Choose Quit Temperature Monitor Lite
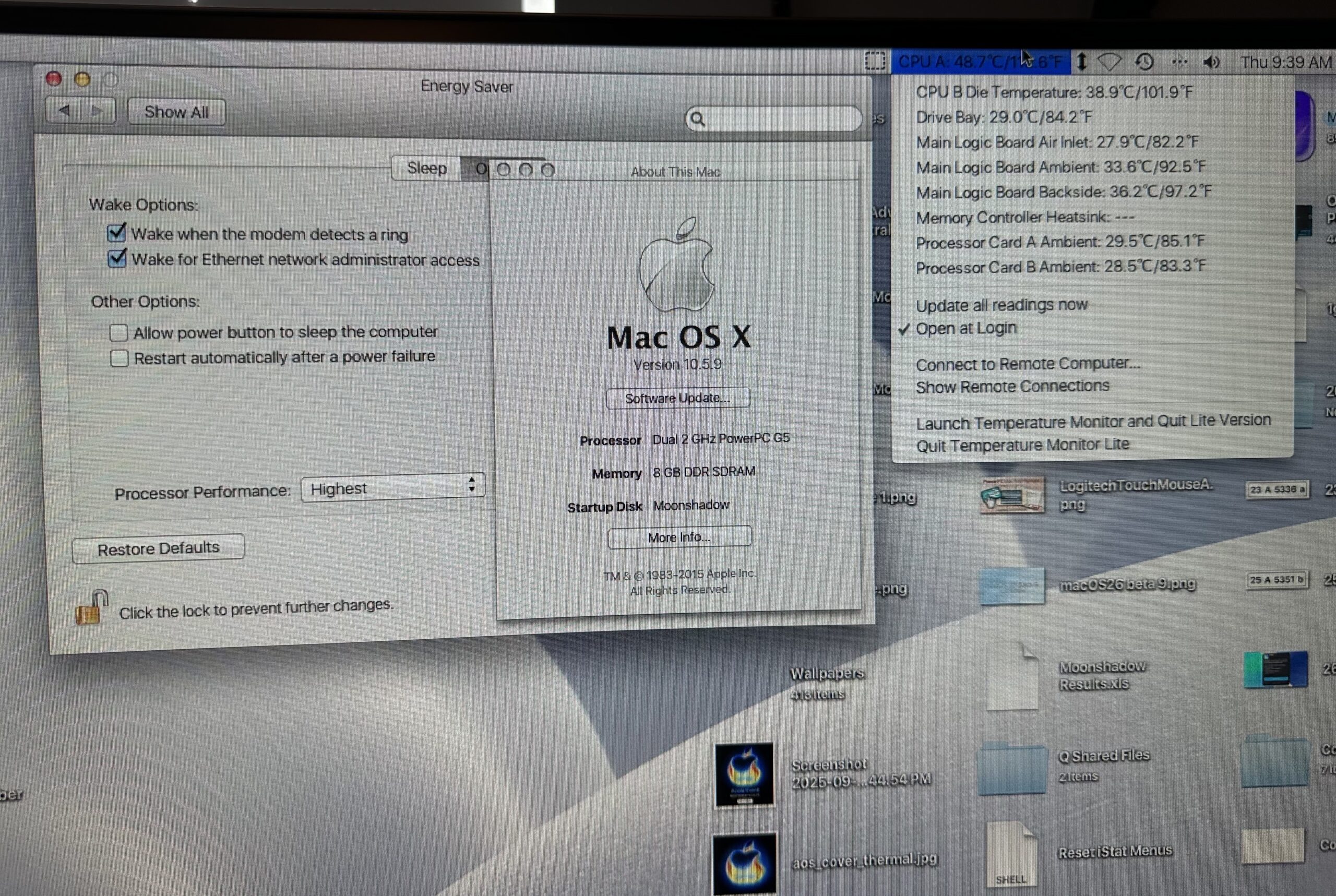This screenshot has width=1336, height=896. pos(1022,445)
